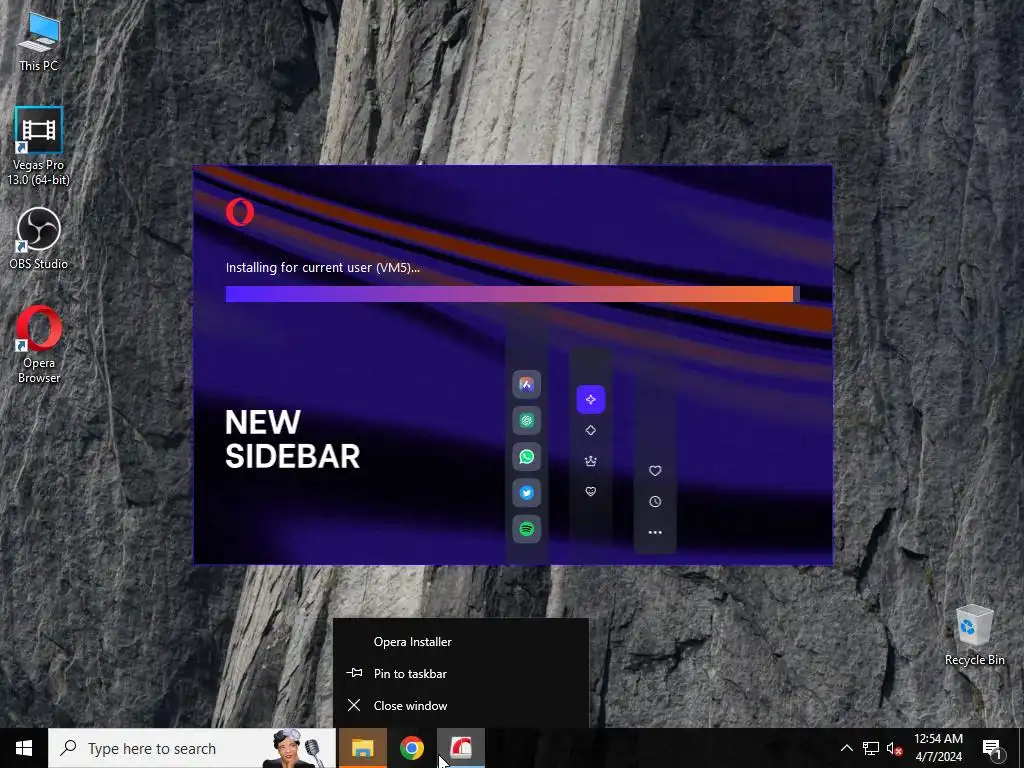Click the 'Installing for current user (VM5)...' text
This screenshot has width=1024, height=768.
point(323,268)
